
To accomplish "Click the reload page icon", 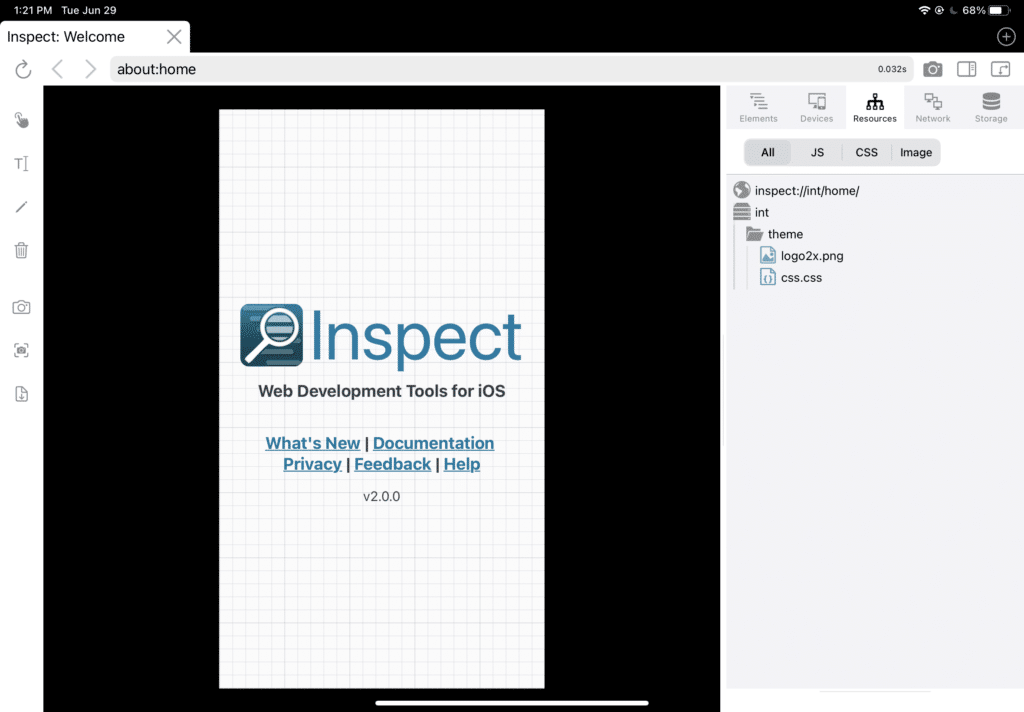I will [23, 69].
